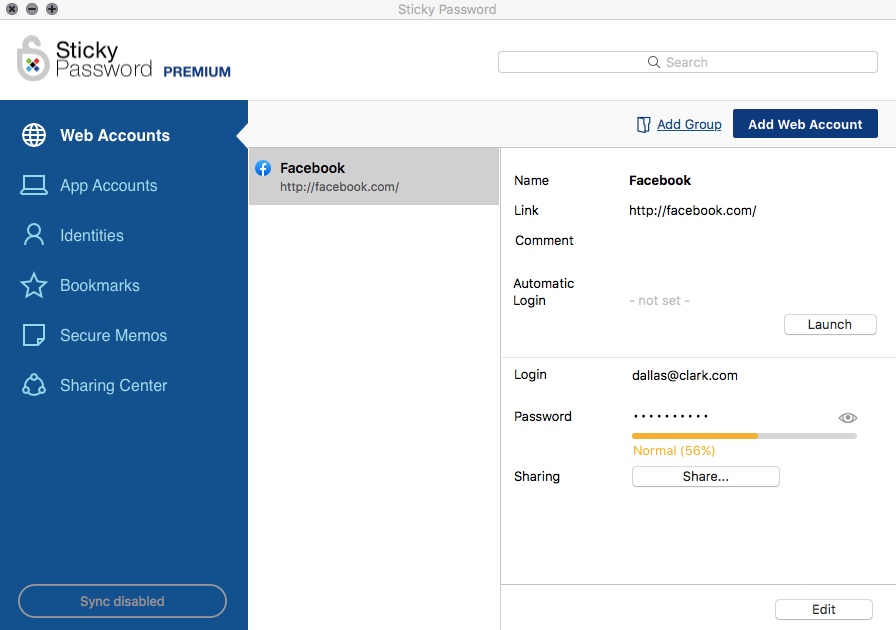Click inside the Search field
This screenshot has width=896, height=630.
click(x=700, y=61)
